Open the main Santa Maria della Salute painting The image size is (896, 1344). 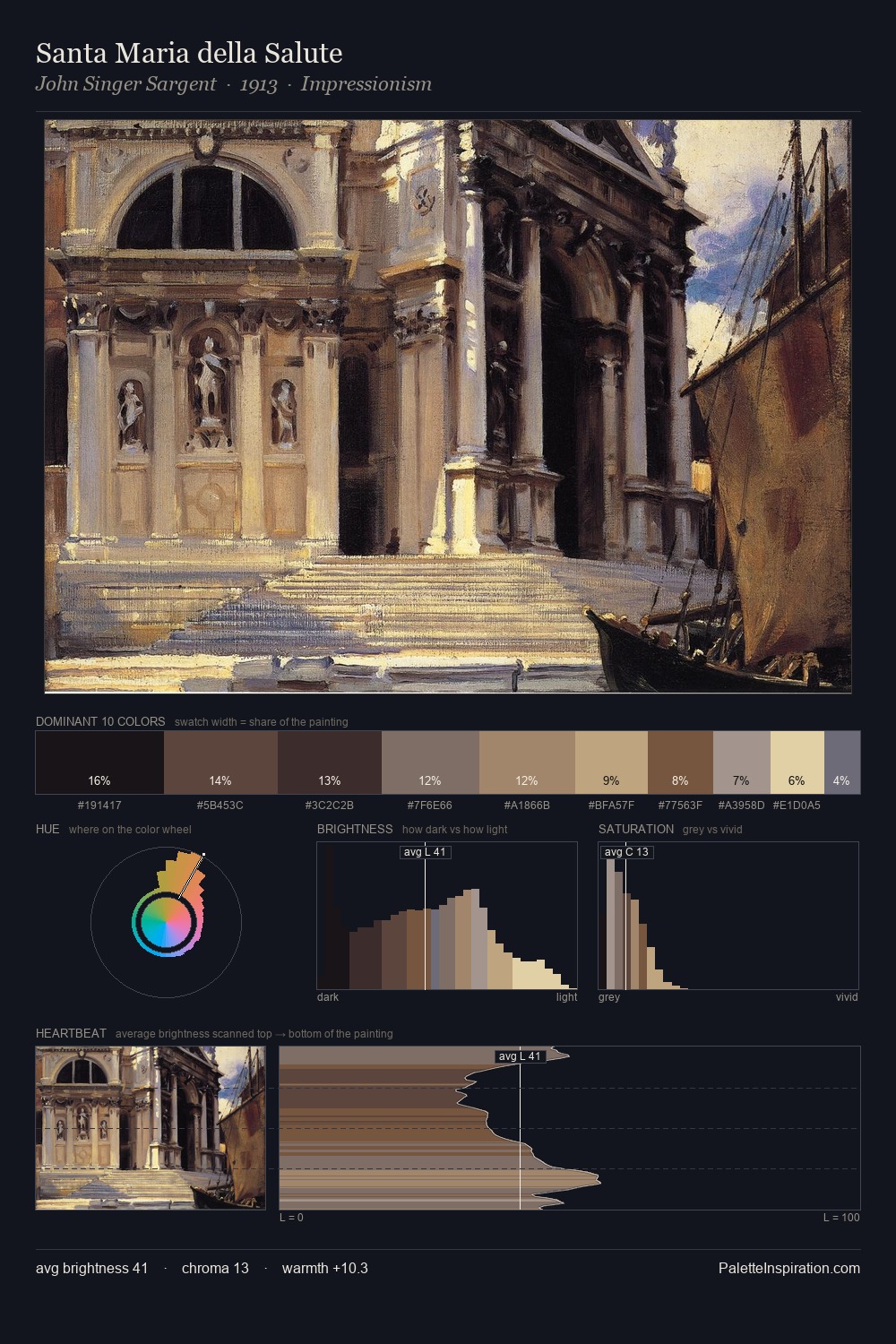tap(448, 407)
